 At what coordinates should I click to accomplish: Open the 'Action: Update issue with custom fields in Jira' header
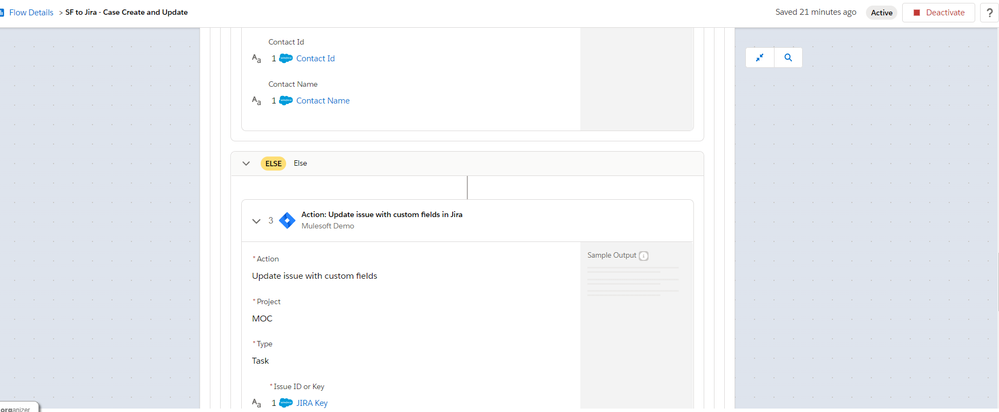click(x=382, y=215)
